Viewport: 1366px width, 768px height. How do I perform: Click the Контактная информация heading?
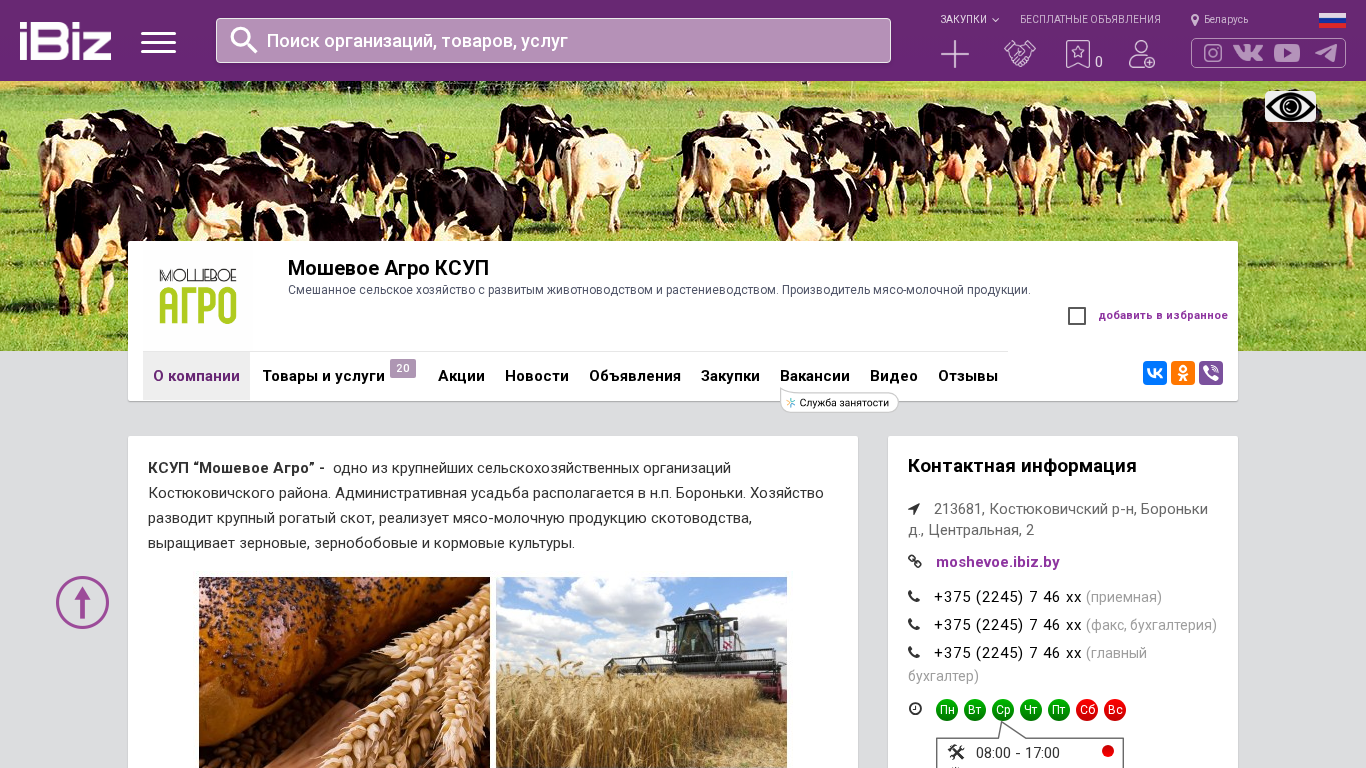(x=1022, y=466)
